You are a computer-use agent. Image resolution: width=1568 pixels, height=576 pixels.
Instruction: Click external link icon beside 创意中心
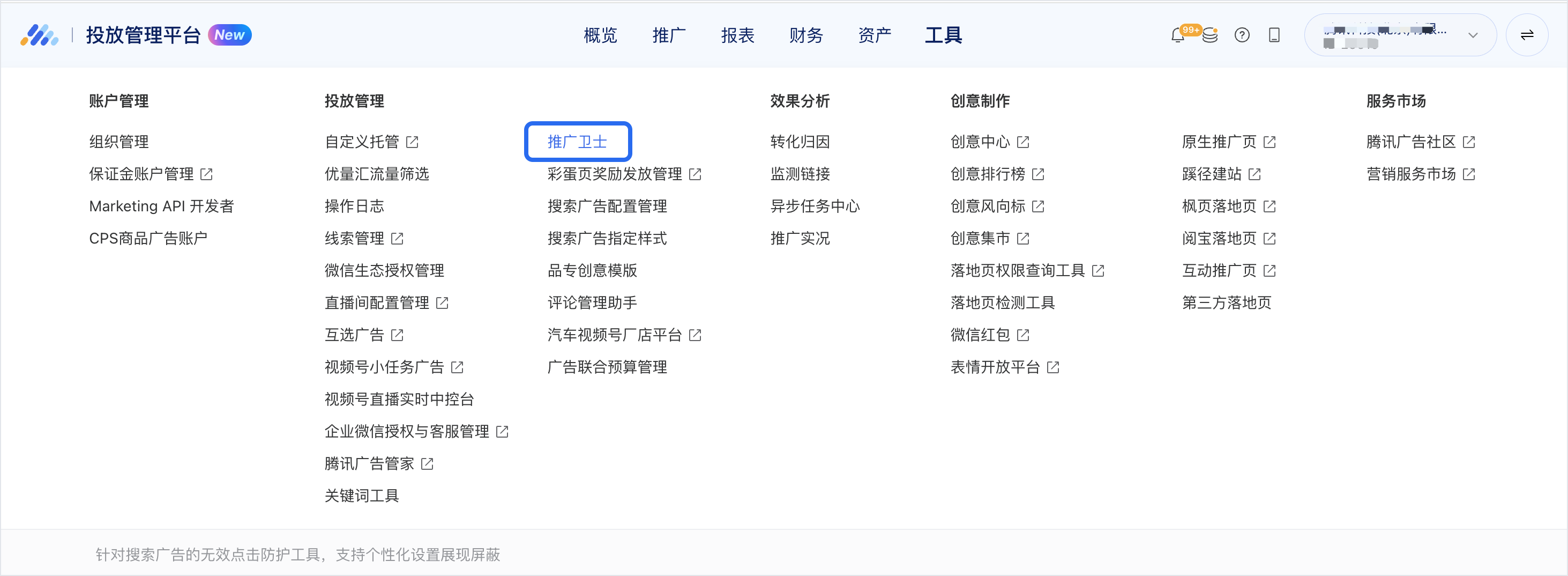(x=1023, y=142)
